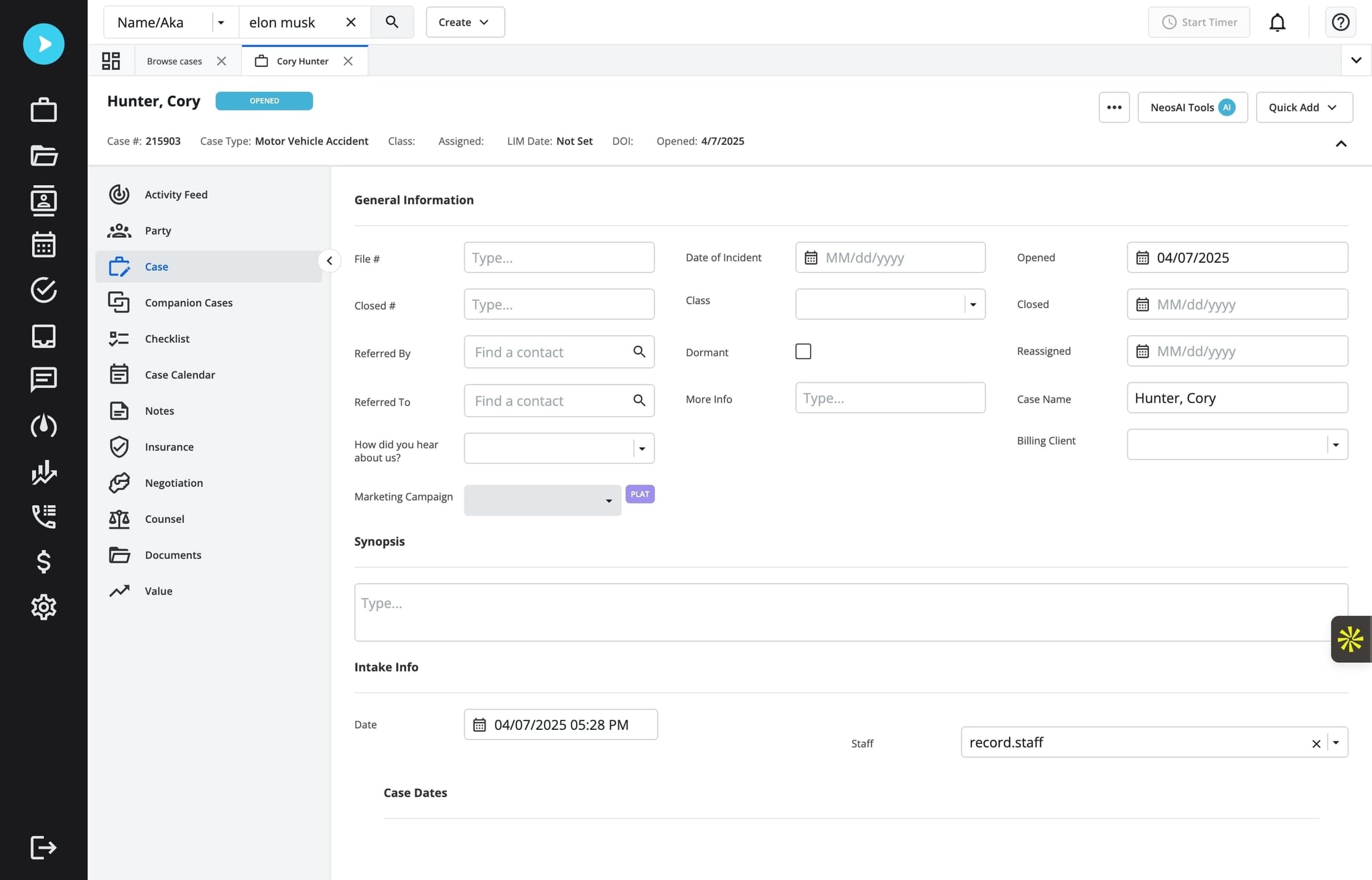1372x880 pixels.
Task: Open the calendar icon in the black sidebar
Action: click(x=44, y=245)
